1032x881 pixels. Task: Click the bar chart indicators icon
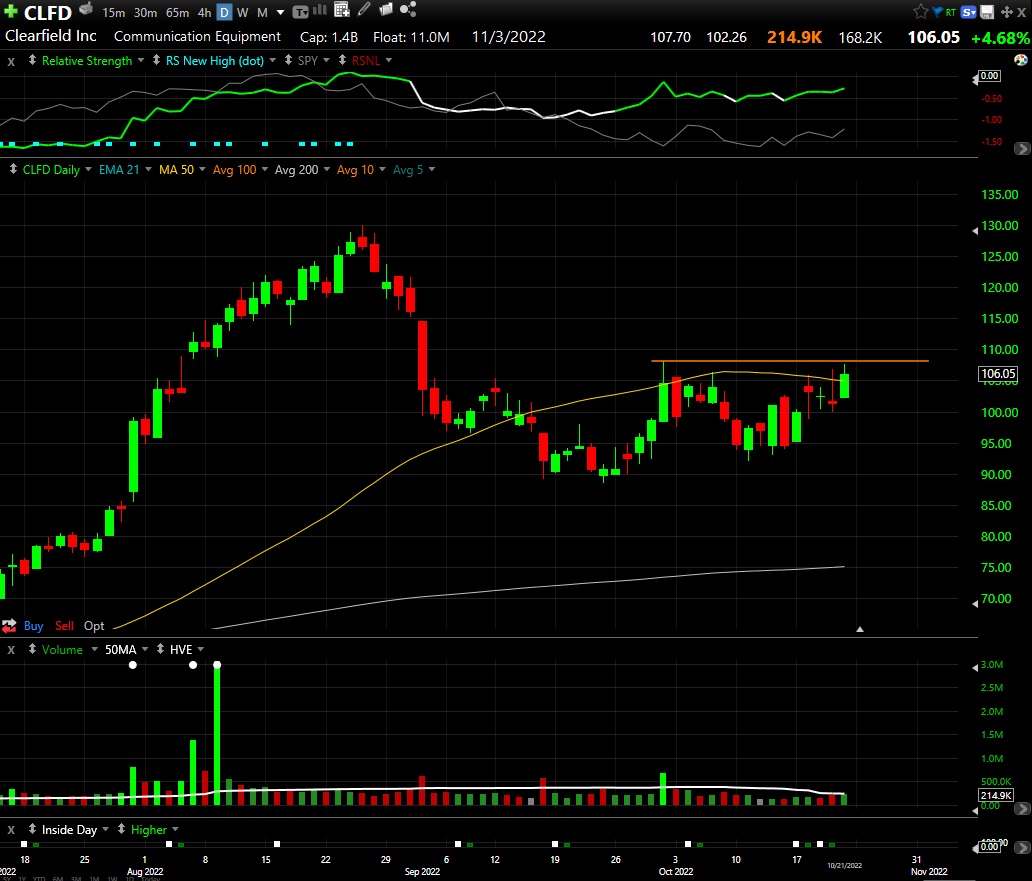[320, 10]
